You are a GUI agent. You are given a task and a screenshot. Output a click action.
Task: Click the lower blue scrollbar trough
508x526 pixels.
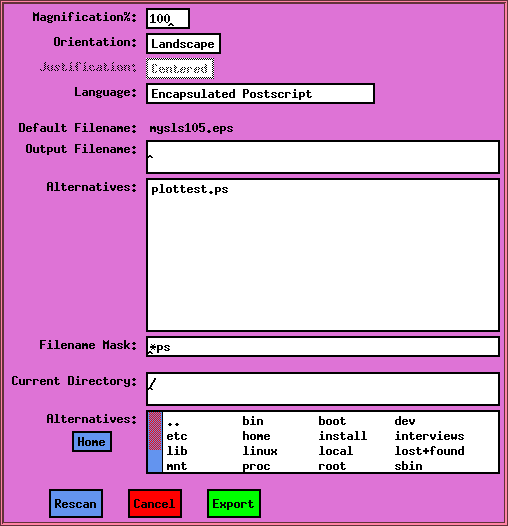click(155, 461)
